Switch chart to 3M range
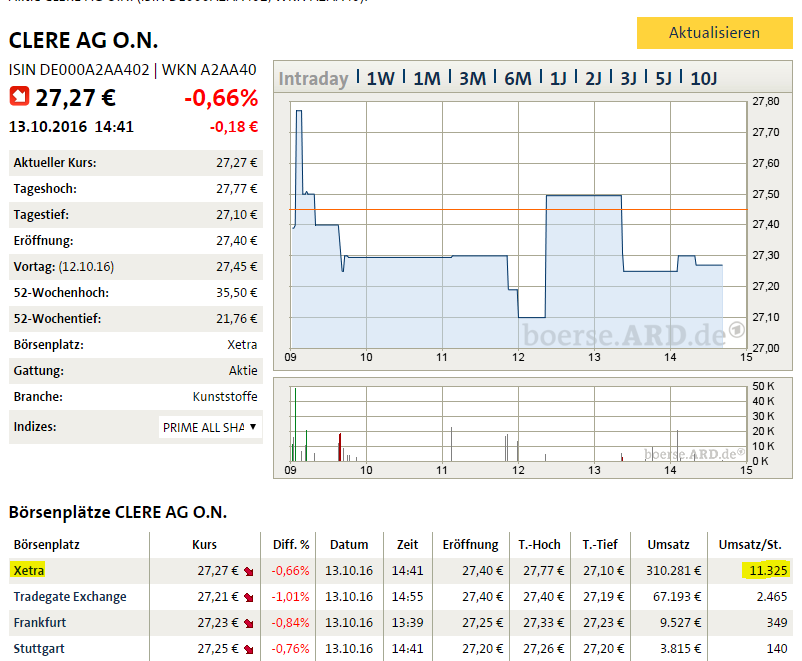The image size is (802, 661). tap(472, 78)
